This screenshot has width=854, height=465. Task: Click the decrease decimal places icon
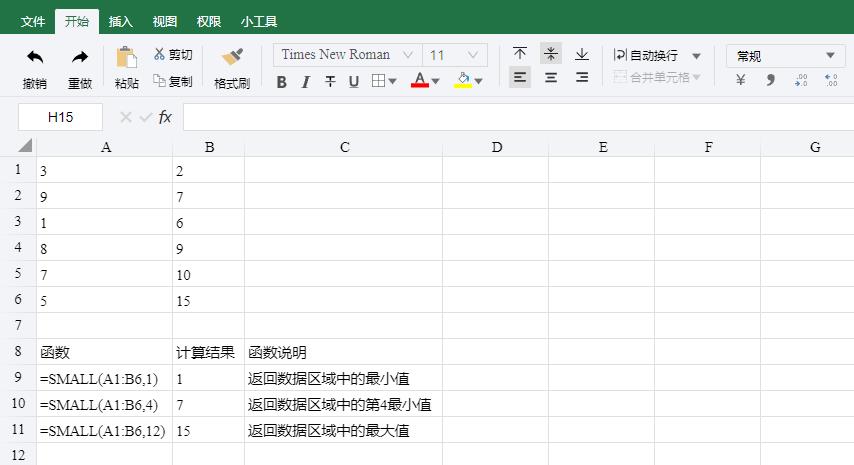pyautogui.click(x=801, y=80)
